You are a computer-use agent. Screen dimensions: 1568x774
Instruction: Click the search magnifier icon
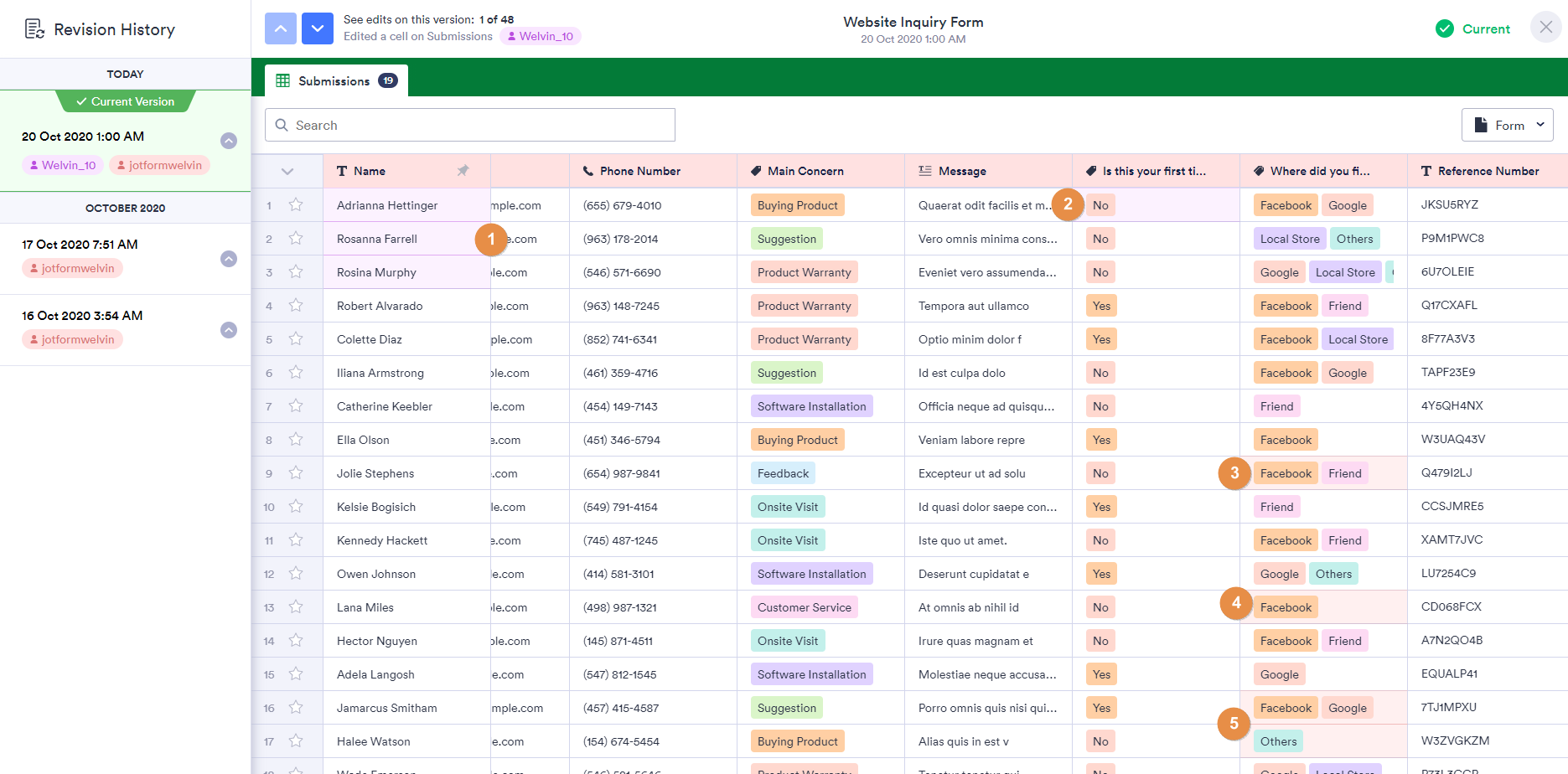282,126
